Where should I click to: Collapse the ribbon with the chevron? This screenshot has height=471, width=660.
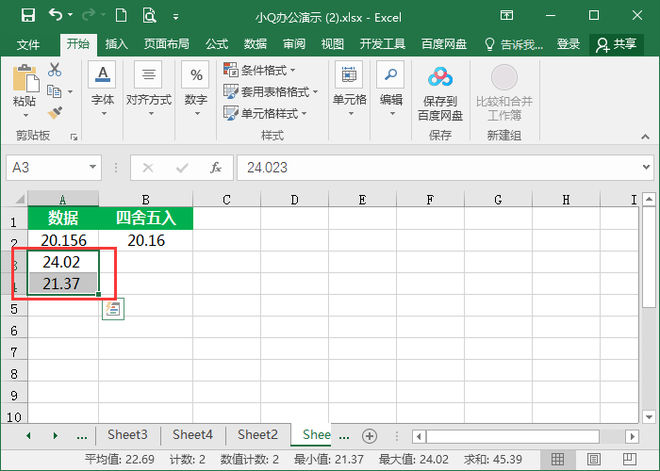pos(645,137)
